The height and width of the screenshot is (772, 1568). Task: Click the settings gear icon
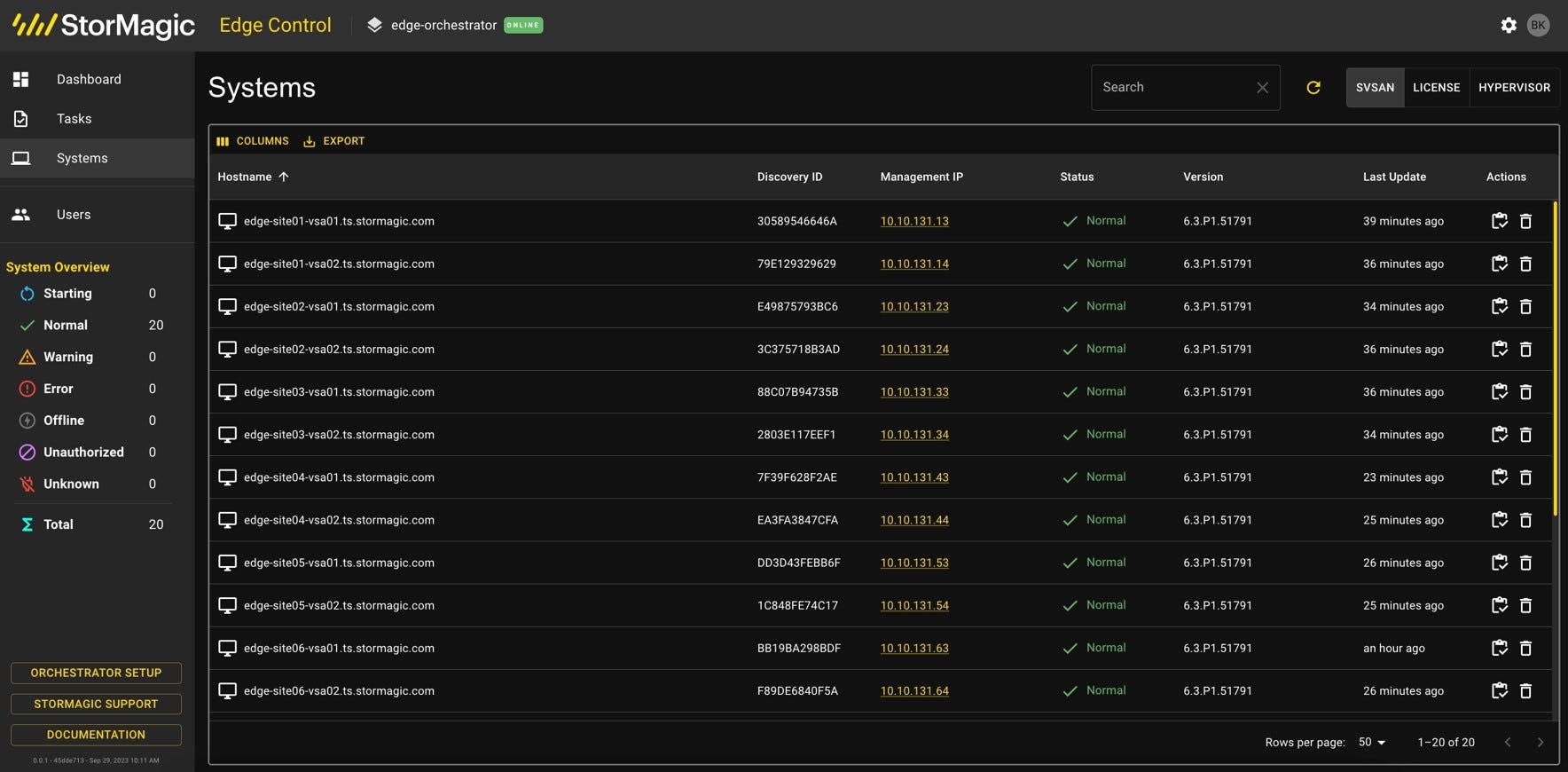coord(1508,26)
